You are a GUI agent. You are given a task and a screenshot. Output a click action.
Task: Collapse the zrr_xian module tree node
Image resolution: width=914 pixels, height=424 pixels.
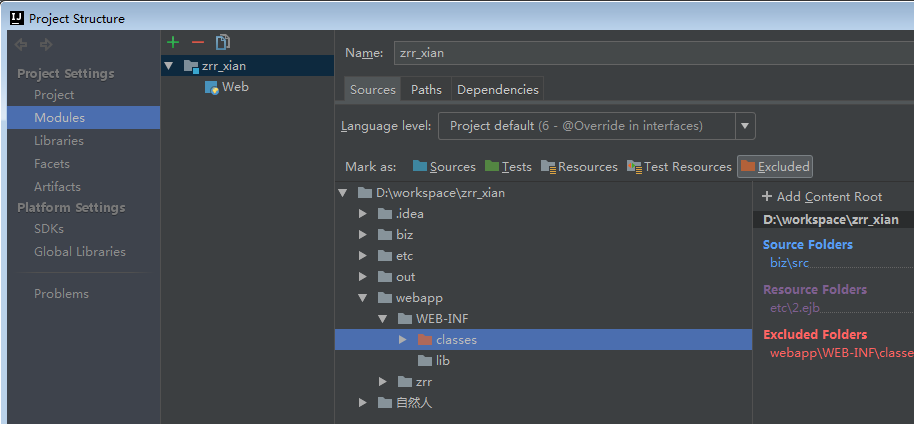click(x=169, y=66)
